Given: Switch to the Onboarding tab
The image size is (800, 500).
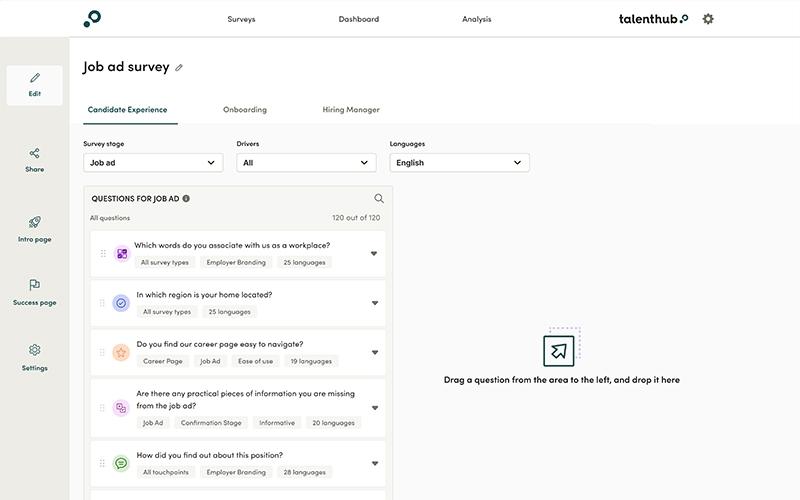Looking at the screenshot, I should click(245, 110).
